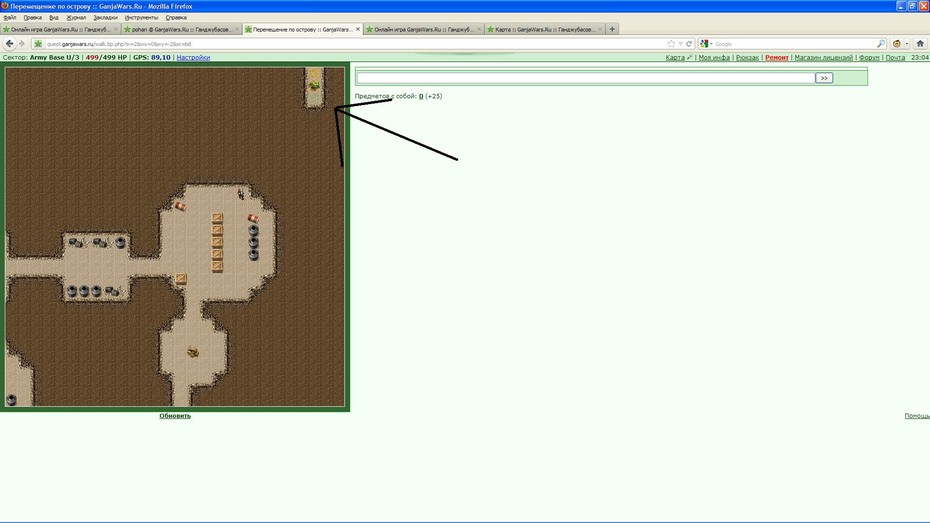Open the Инструменты menu
Image resolution: width=930 pixels, height=523 pixels.
[x=142, y=18]
